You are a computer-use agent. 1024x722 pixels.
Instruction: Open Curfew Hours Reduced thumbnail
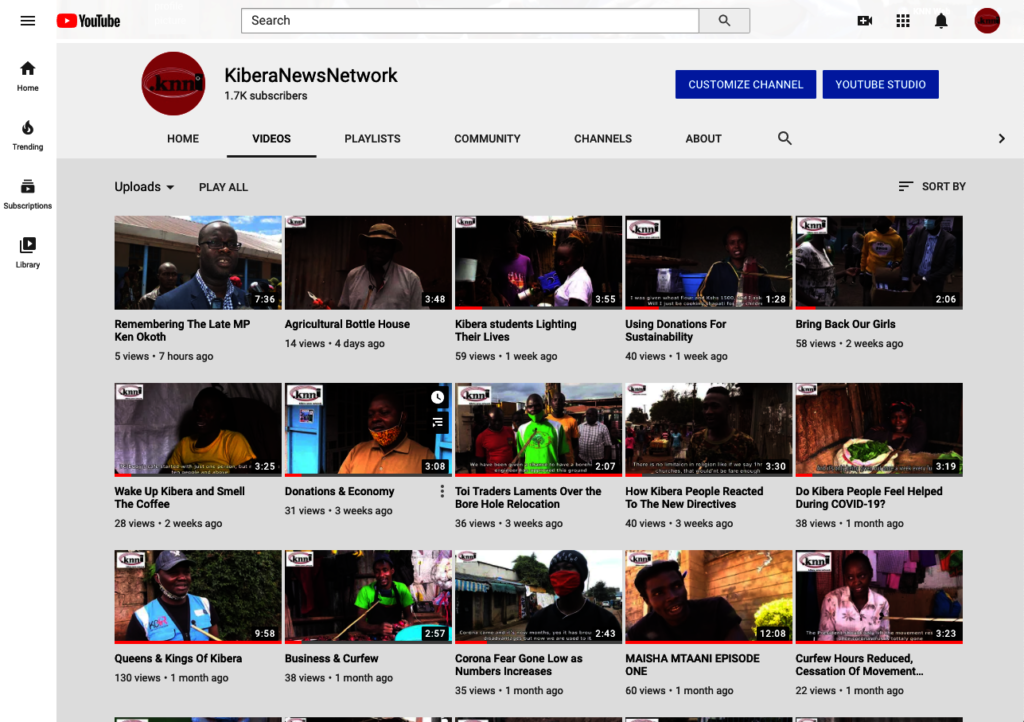[879, 597]
